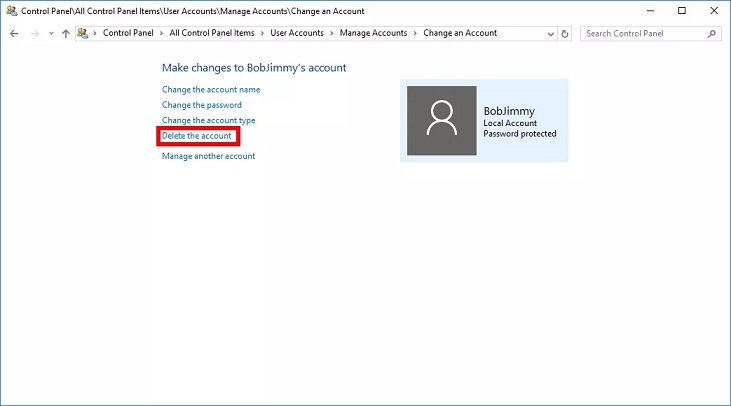This screenshot has height=406, width=731.
Task: Open Change the account name link
Action: point(211,90)
